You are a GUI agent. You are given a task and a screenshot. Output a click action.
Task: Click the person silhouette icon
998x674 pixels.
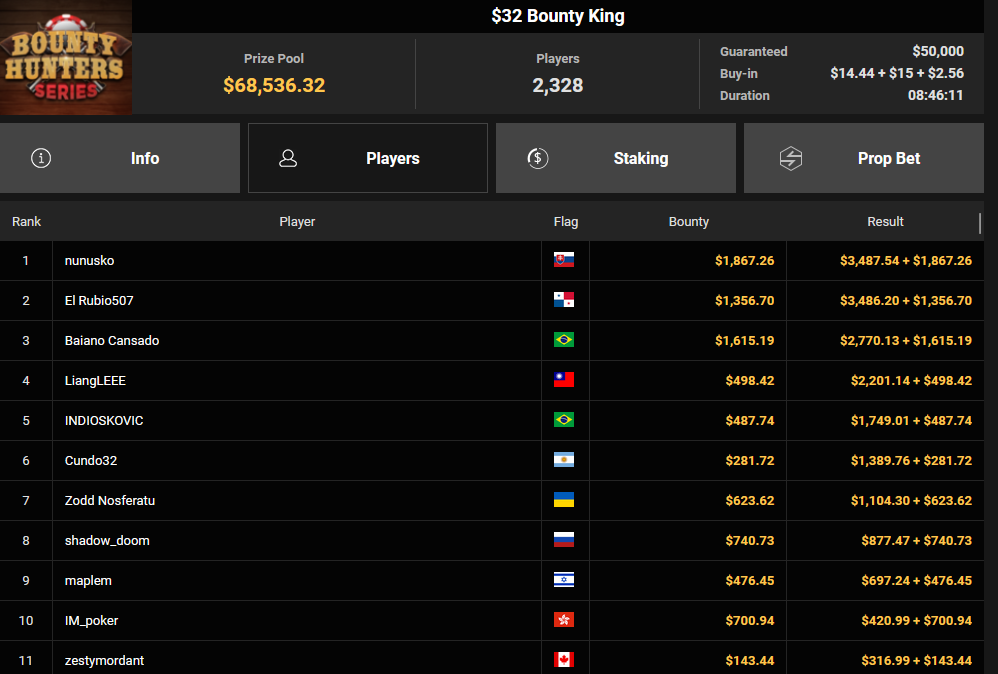click(288, 158)
